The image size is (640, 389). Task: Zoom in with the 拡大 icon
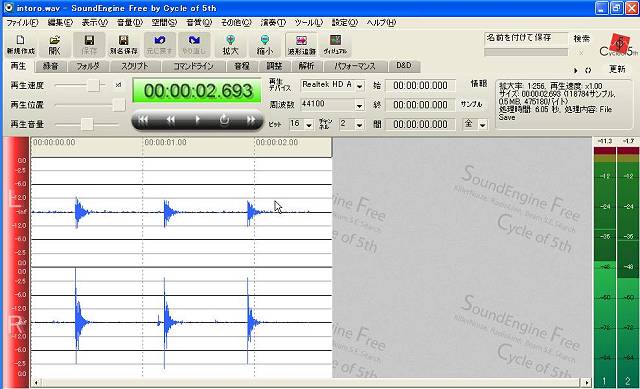click(230, 44)
